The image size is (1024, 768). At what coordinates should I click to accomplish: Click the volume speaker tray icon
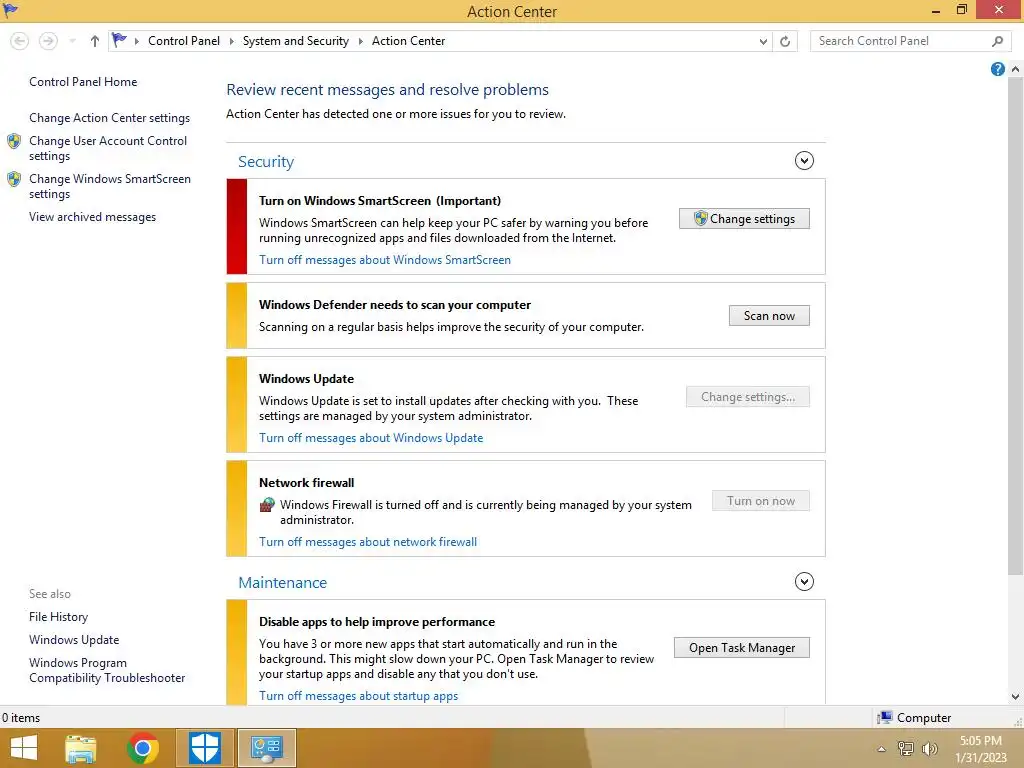[x=929, y=748]
